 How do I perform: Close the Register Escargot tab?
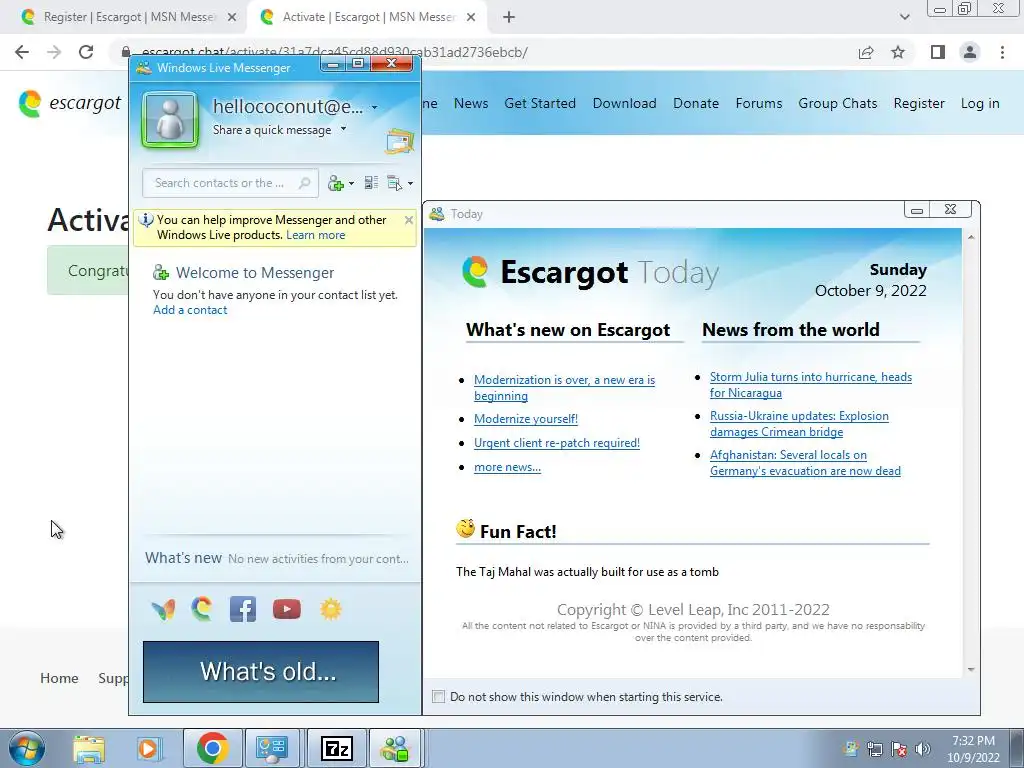232,18
